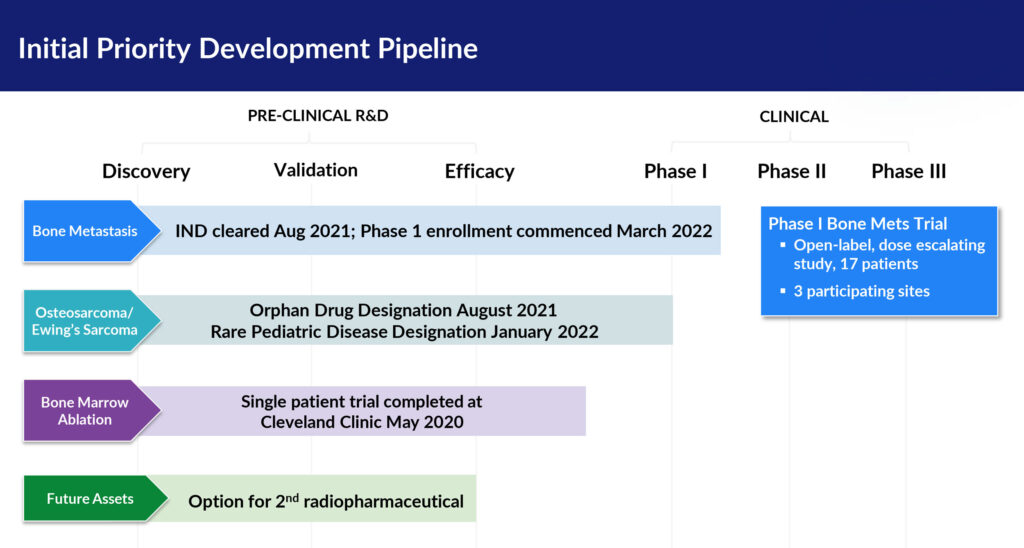The image size is (1024, 548).
Task: Click the 'Phase III' column label
Action: click(908, 171)
